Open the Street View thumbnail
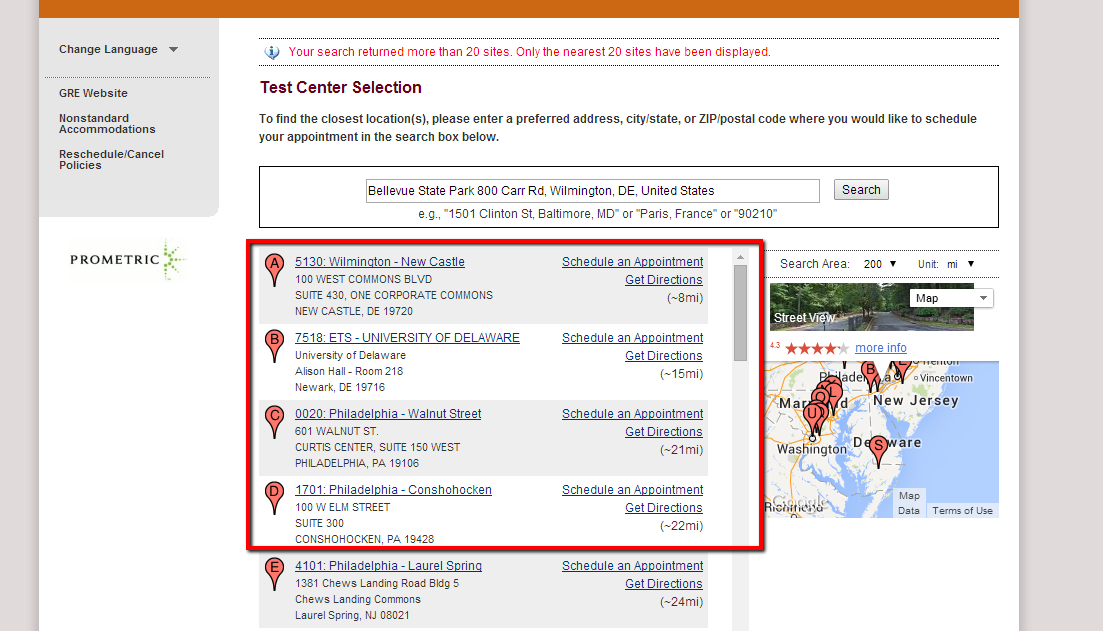This screenshot has width=1103, height=631. coord(872,307)
